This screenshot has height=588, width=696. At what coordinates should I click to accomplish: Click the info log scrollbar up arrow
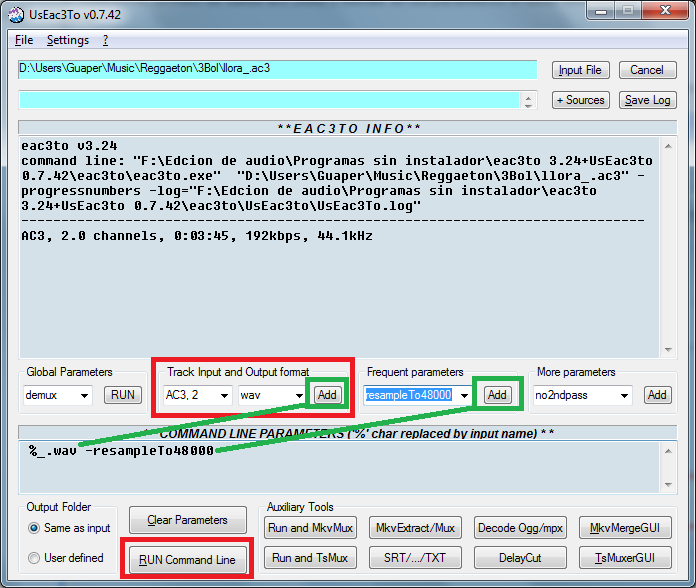[x=668, y=146]
